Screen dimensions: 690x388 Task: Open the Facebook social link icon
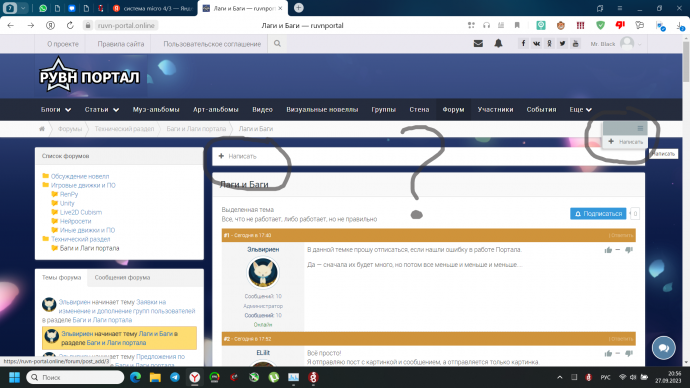(x=523, y=44)
